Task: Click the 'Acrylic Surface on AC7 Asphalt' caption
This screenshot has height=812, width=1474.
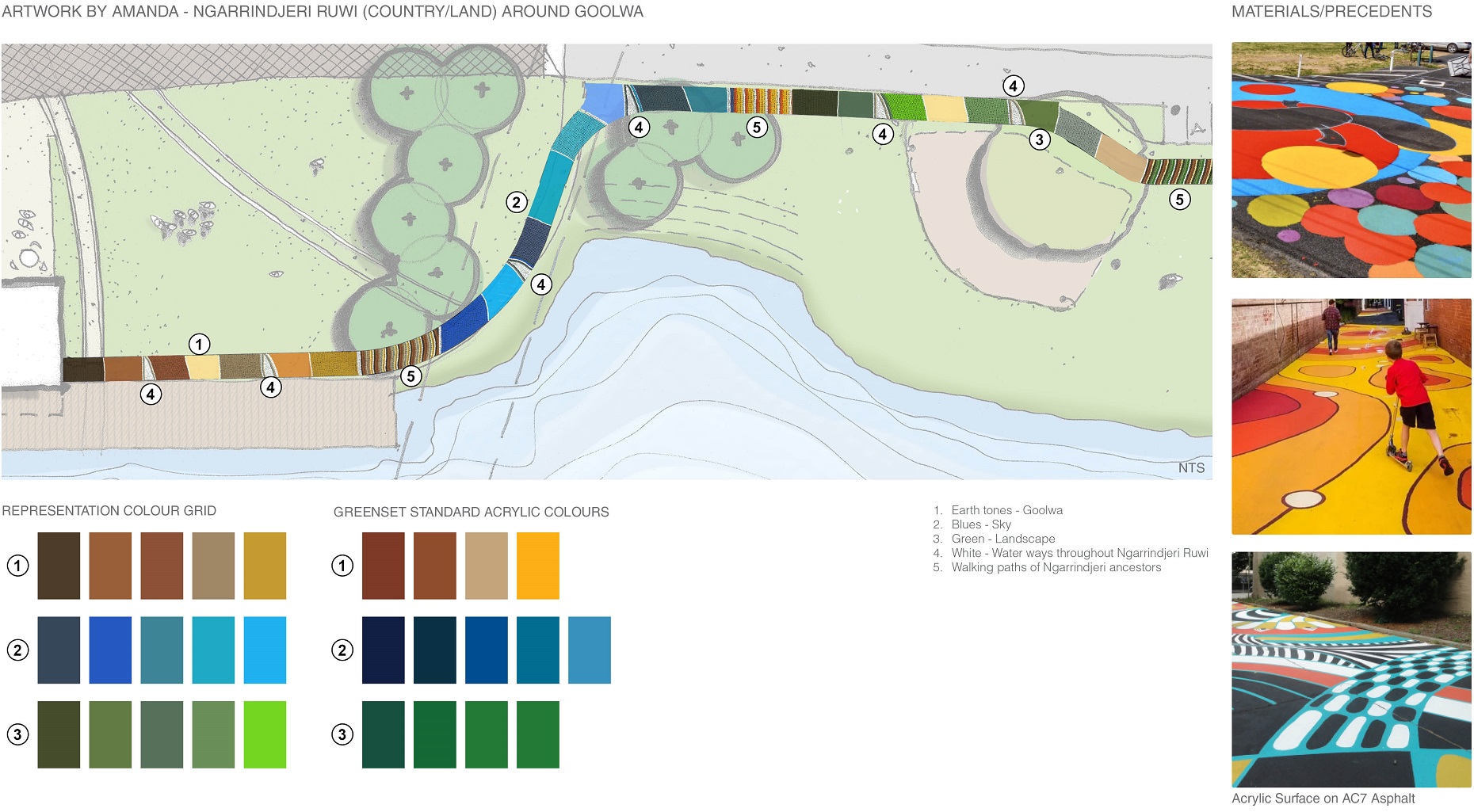Action: (x=1323, y=799)
